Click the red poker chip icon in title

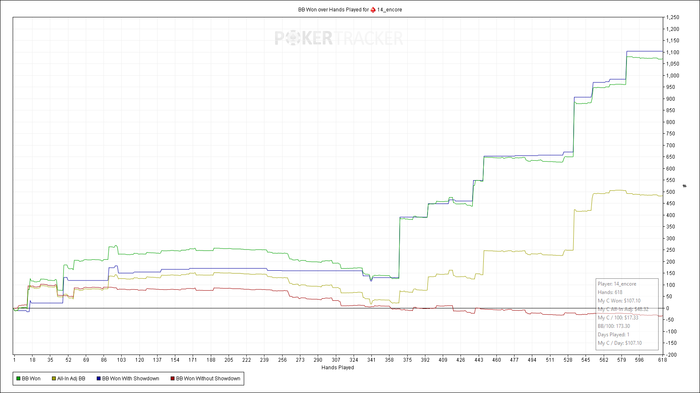373,9
